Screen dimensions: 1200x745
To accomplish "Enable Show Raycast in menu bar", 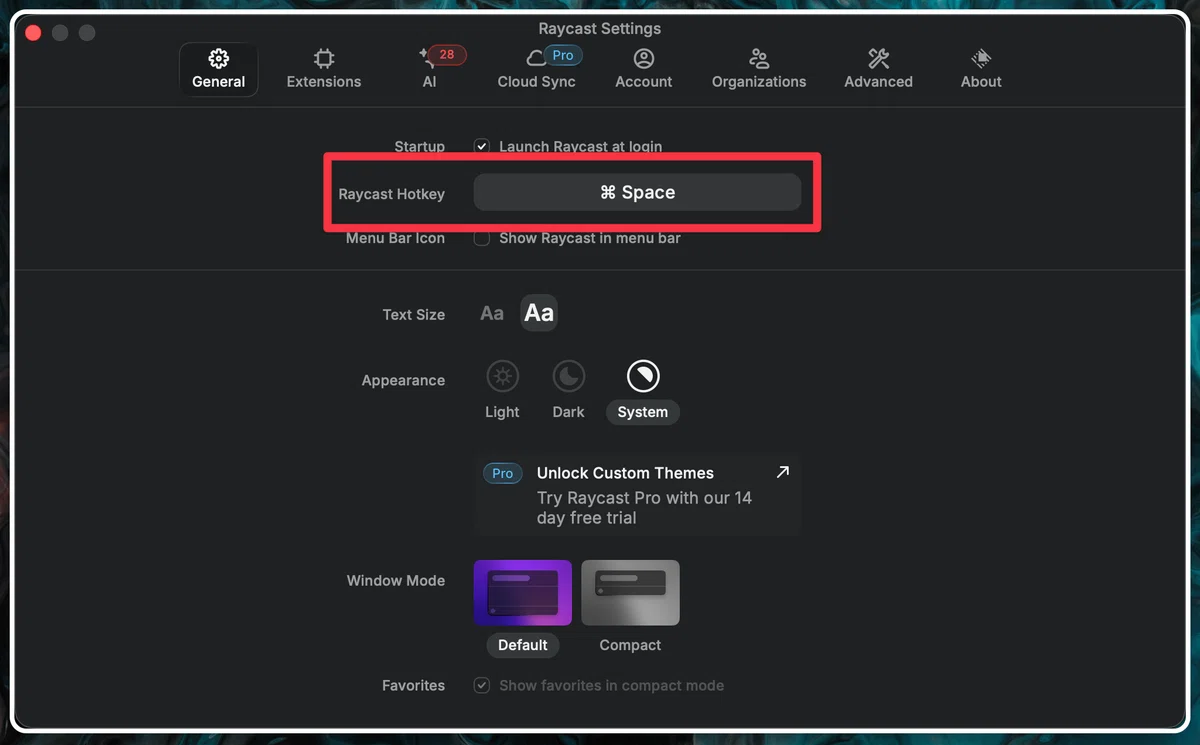I will coord(482,238).
